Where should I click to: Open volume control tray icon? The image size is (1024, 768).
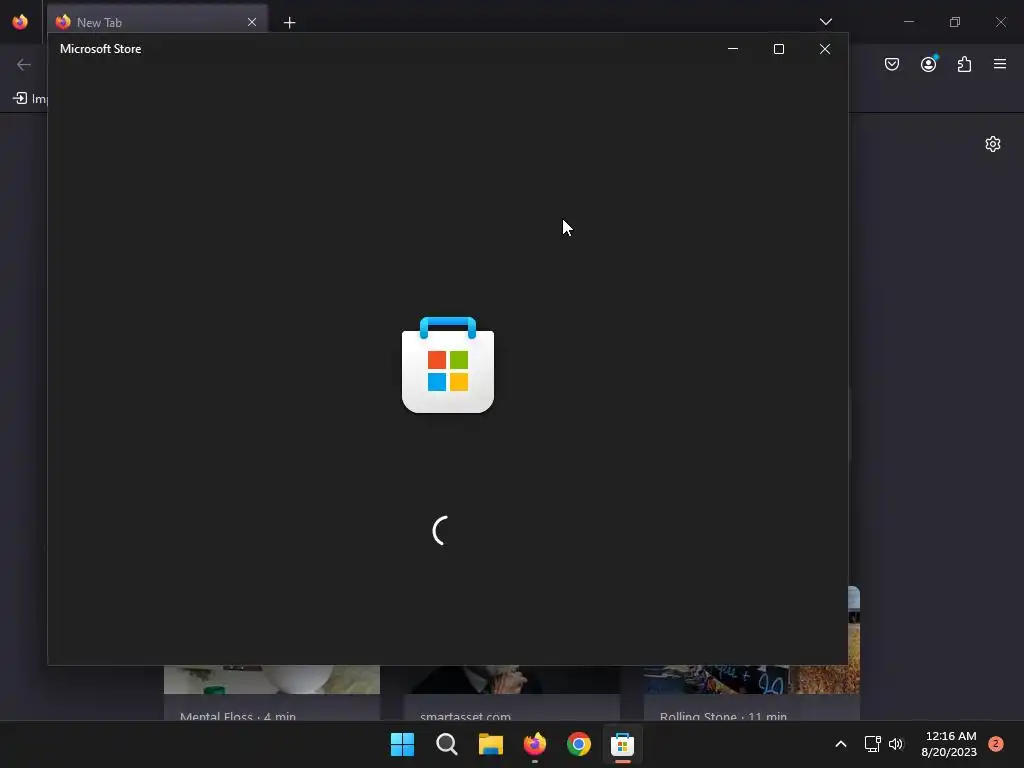(x=896, y=744)
